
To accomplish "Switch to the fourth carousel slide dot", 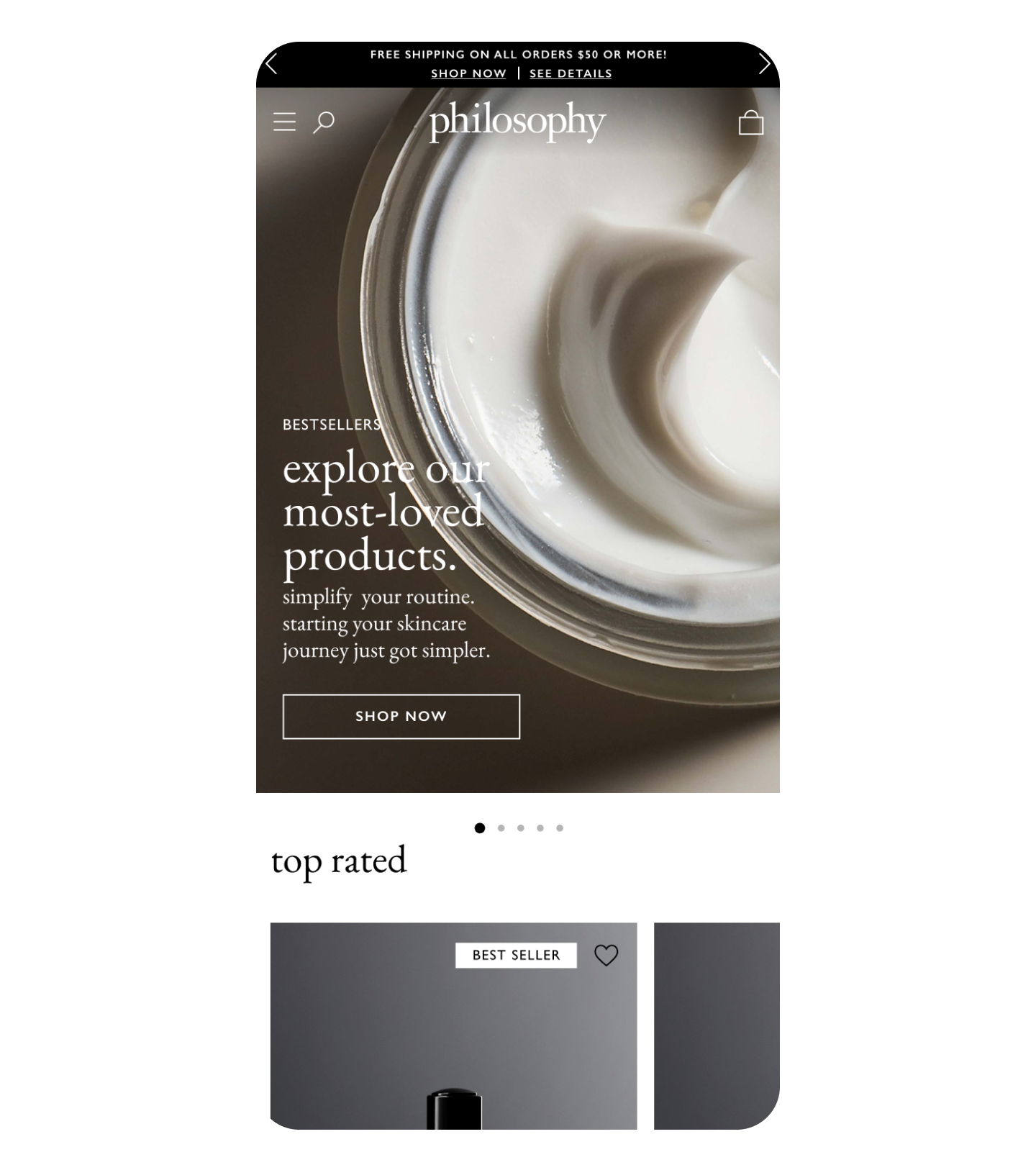I will [x=540, y=828].
